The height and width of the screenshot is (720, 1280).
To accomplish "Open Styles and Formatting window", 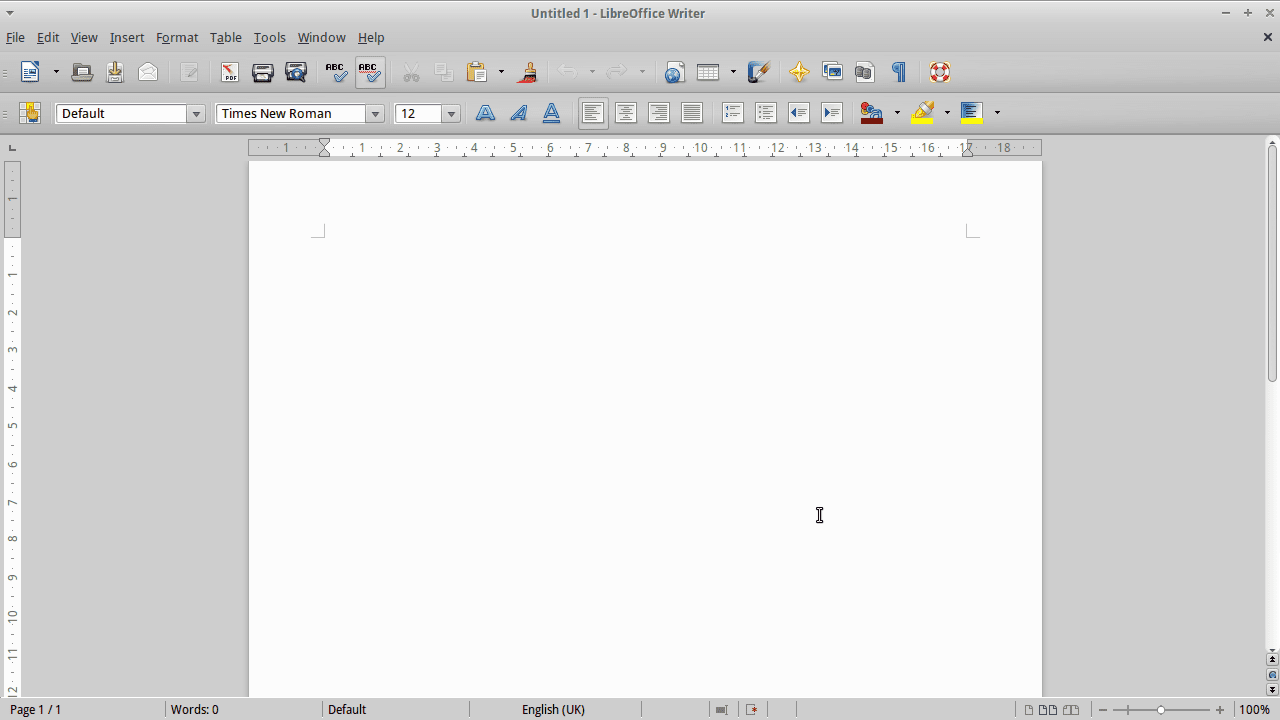I will (30, 113).
